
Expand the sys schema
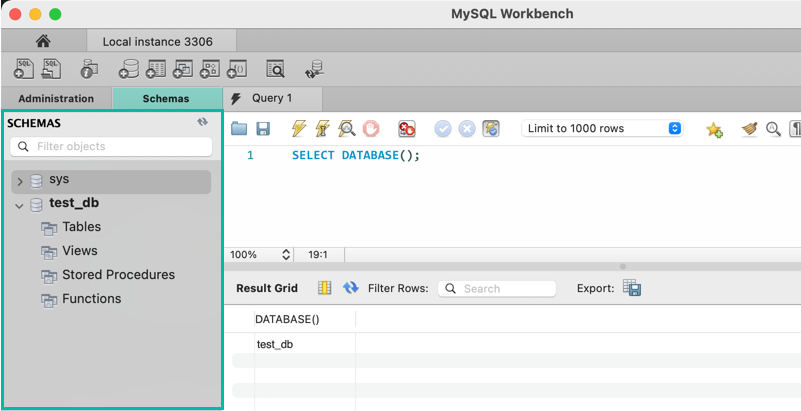tap(19, 182)
